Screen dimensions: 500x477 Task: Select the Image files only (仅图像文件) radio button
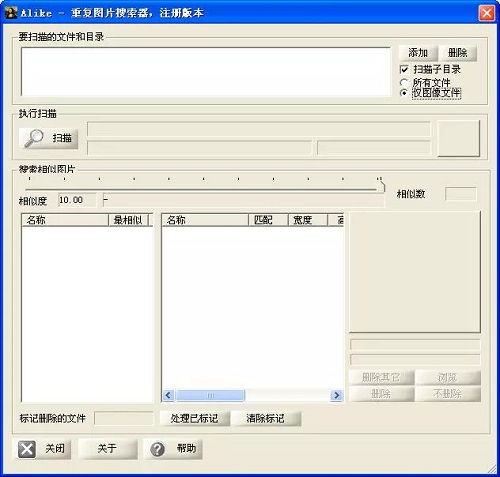[404, 93]
